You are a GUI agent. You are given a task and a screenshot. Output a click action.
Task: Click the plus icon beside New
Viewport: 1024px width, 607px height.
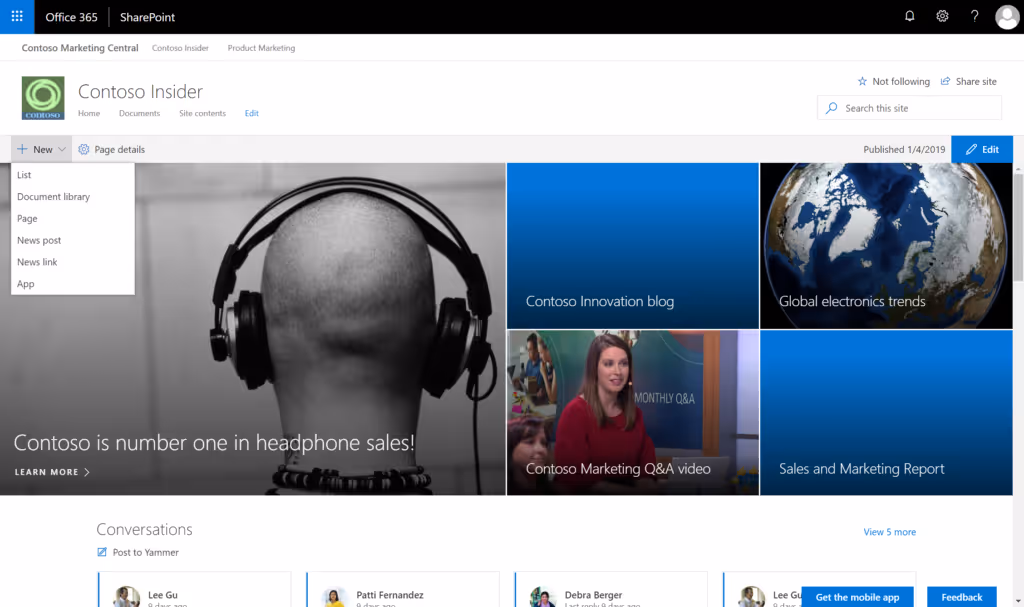click(22, 150)
